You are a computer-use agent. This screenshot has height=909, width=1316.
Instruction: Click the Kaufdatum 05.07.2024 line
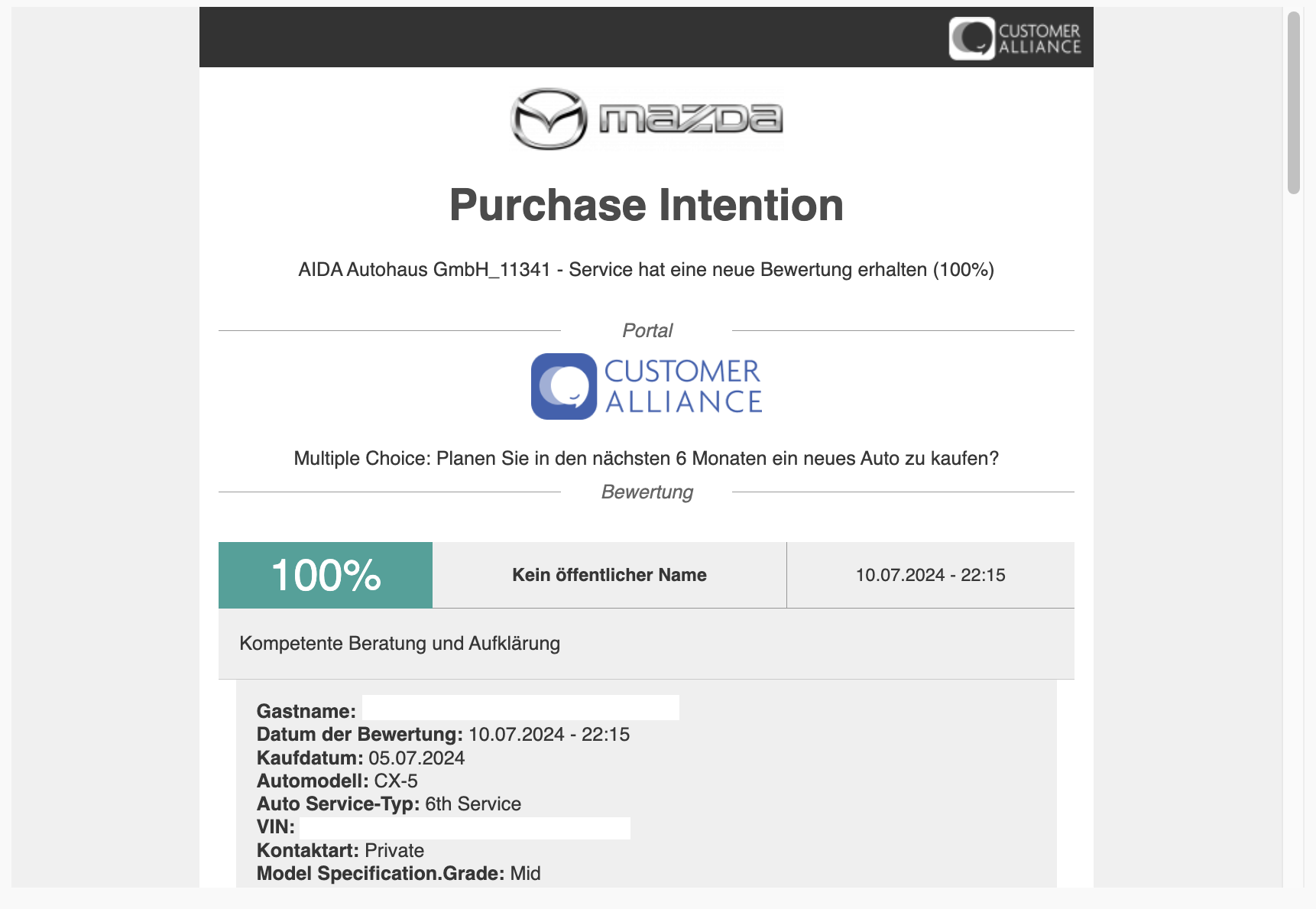[361, 758]
